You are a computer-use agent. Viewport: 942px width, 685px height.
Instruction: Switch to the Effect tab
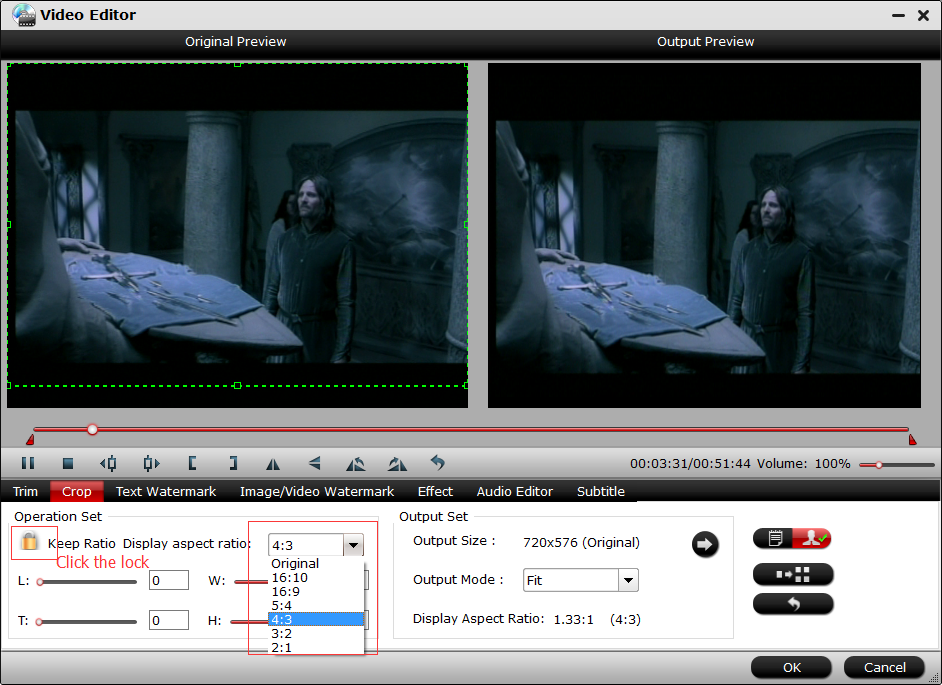tap(435, 492)
